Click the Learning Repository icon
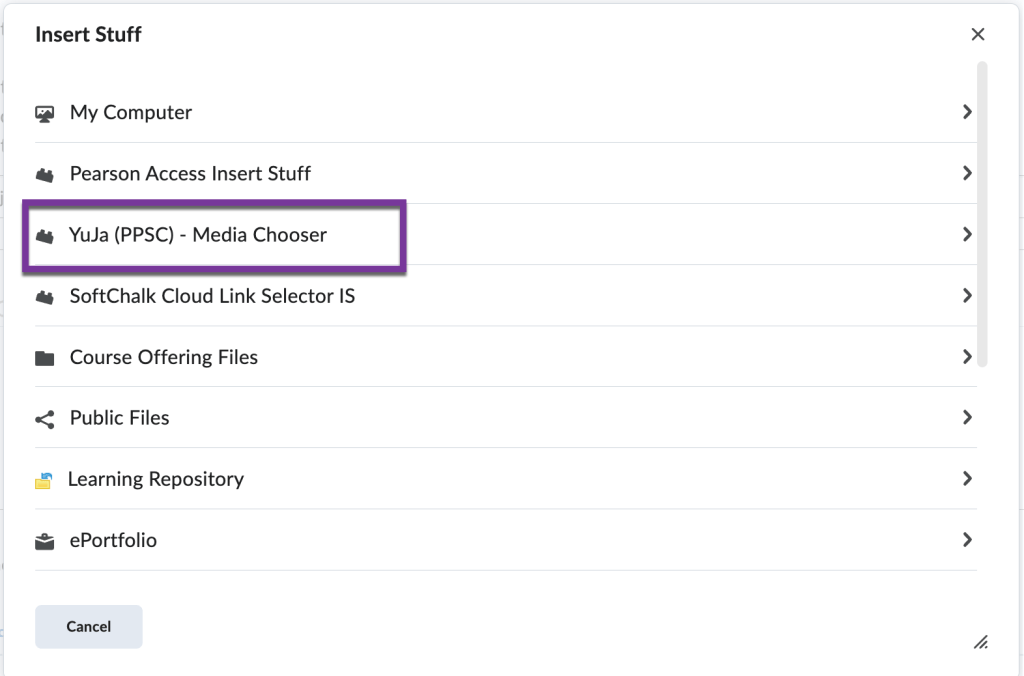Screen dimensions: 1024x676 tap(45, 479)
